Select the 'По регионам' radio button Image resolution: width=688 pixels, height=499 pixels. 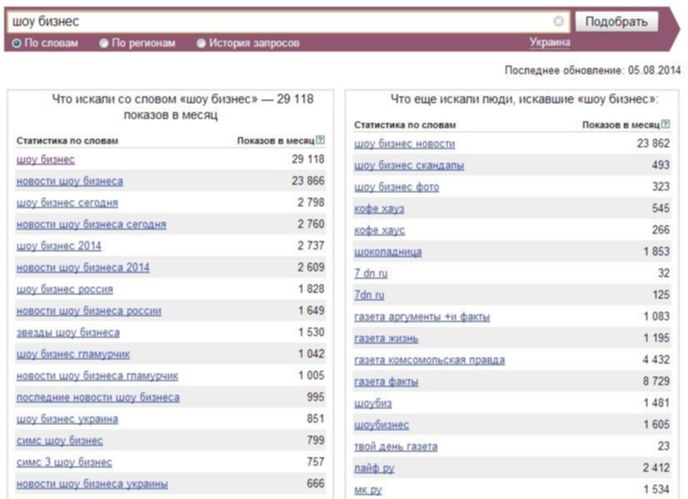(x=104, y=43)
